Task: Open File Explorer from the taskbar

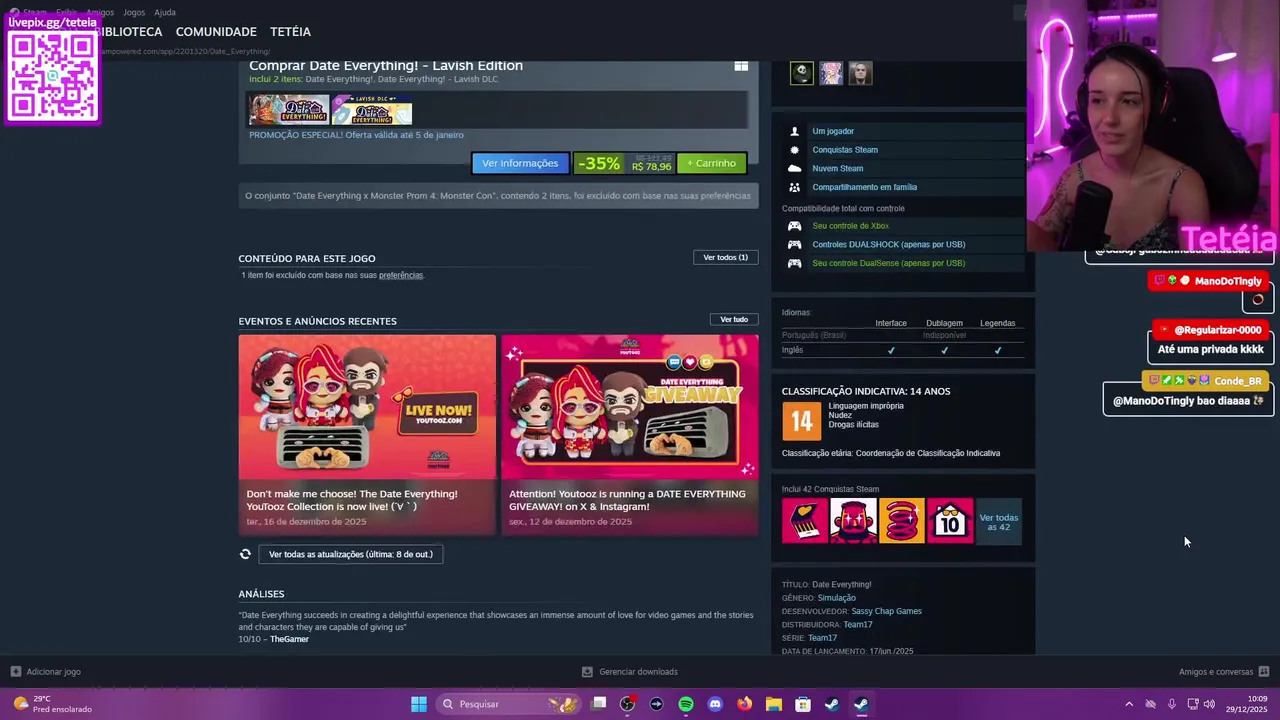Action: [x=773, y=704]
